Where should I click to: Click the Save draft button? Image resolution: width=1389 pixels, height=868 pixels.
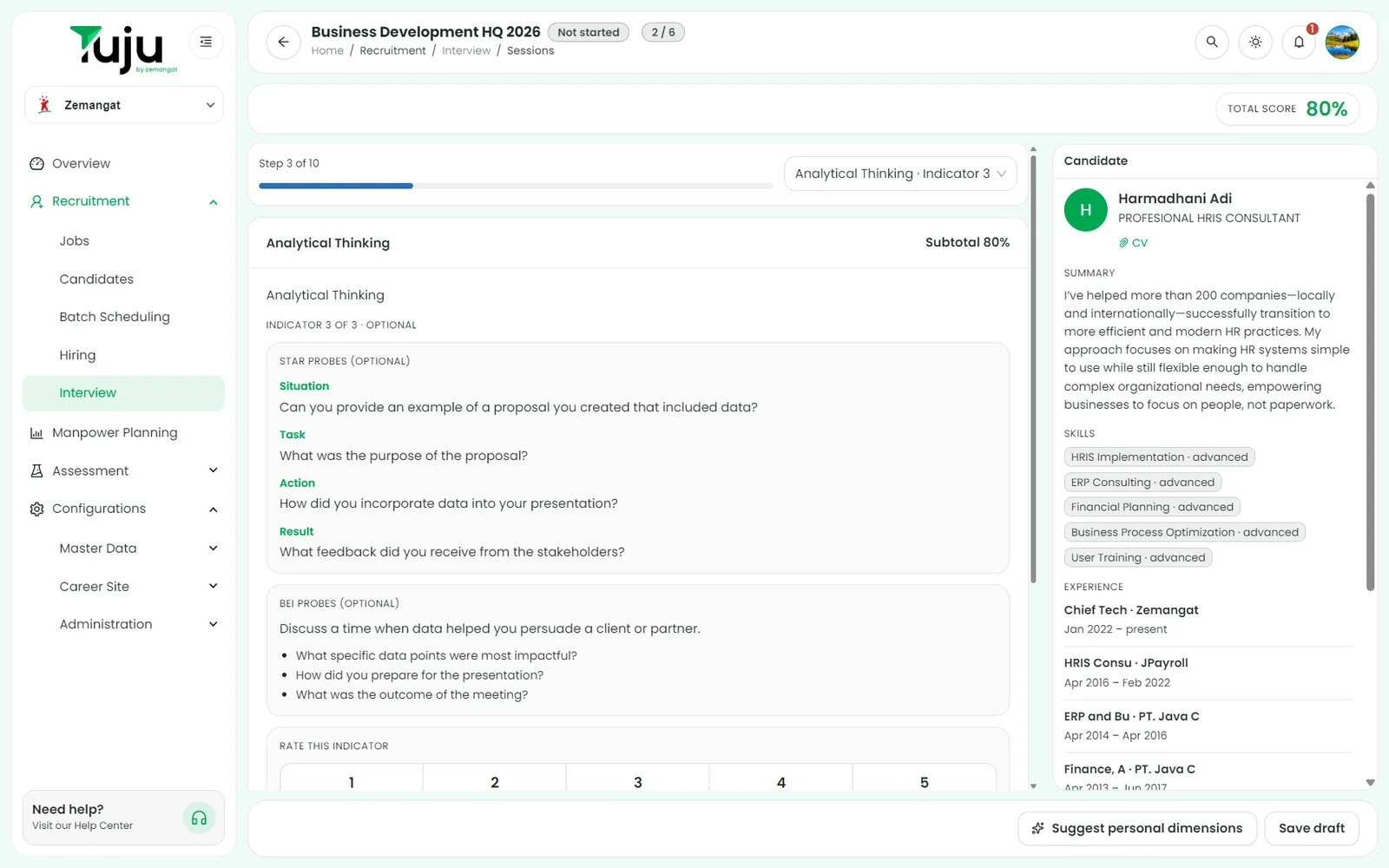1311,828
